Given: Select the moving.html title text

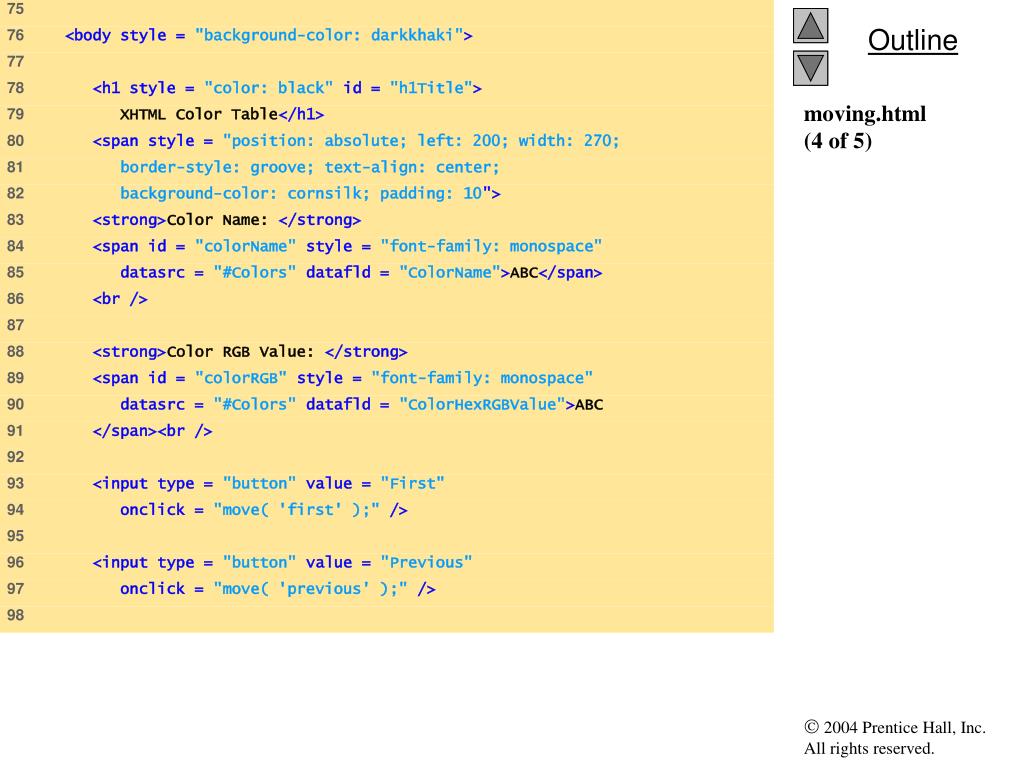Looking at the screenshot, I should click(865, 114).
